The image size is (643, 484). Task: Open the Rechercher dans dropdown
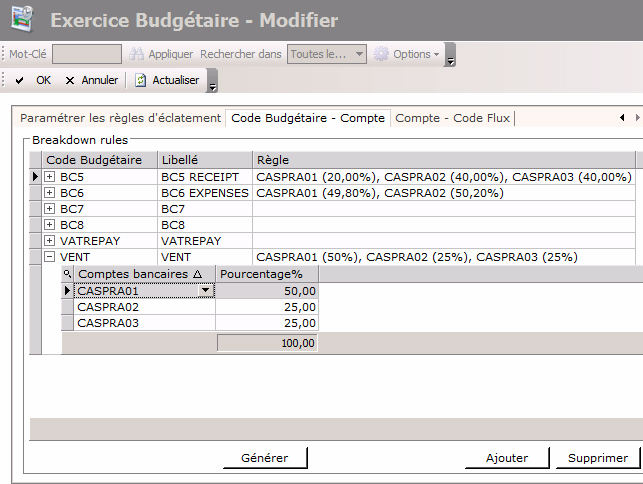pos(359,54)
